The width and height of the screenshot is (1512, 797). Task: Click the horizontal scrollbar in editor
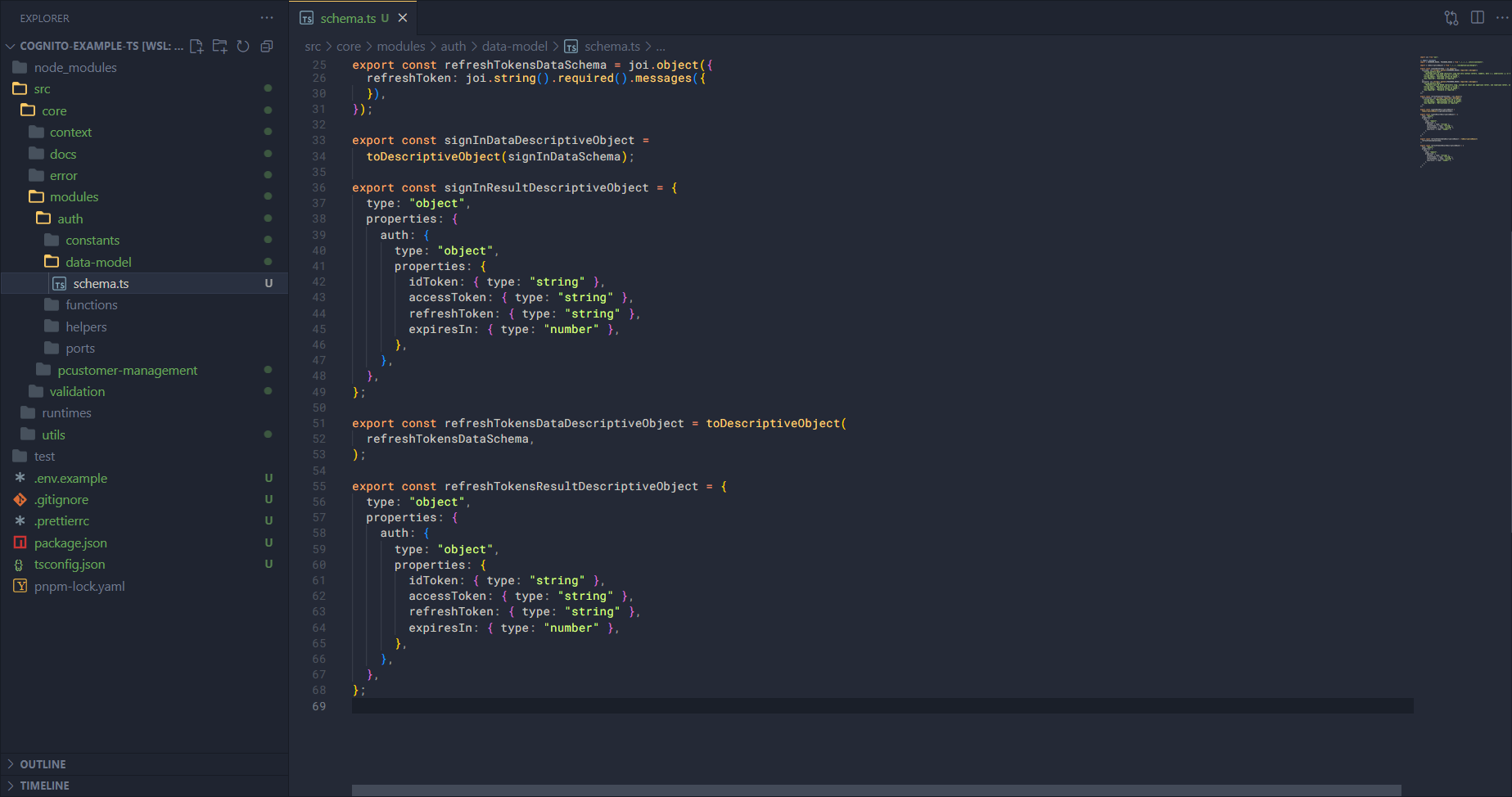point(876,790)
